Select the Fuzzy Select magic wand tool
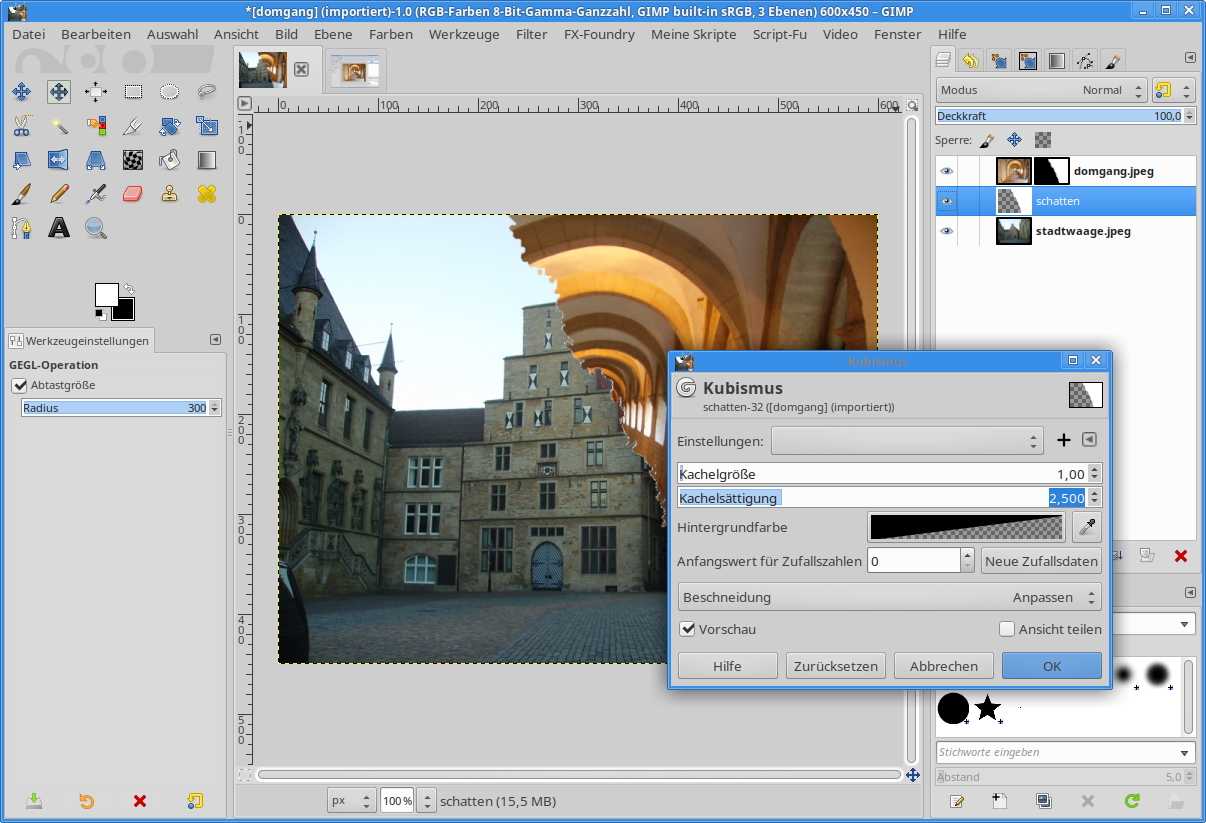Screen dimensions: 1206x823 pos(59,126)
